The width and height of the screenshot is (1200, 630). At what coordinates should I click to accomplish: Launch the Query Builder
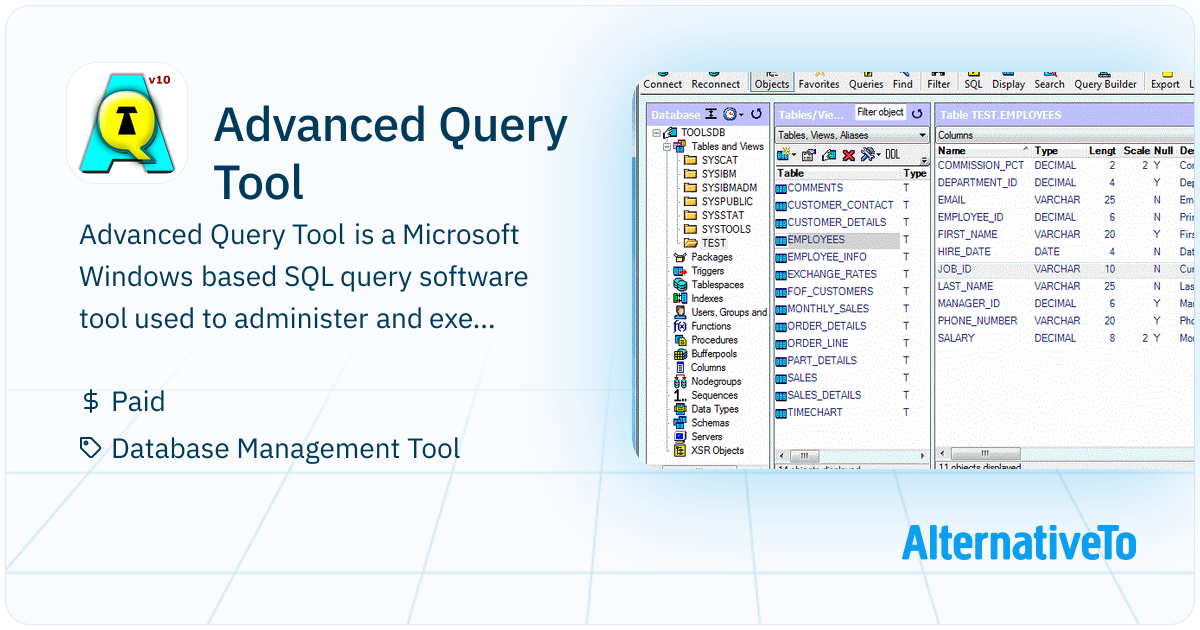[x=1105, y=83]
